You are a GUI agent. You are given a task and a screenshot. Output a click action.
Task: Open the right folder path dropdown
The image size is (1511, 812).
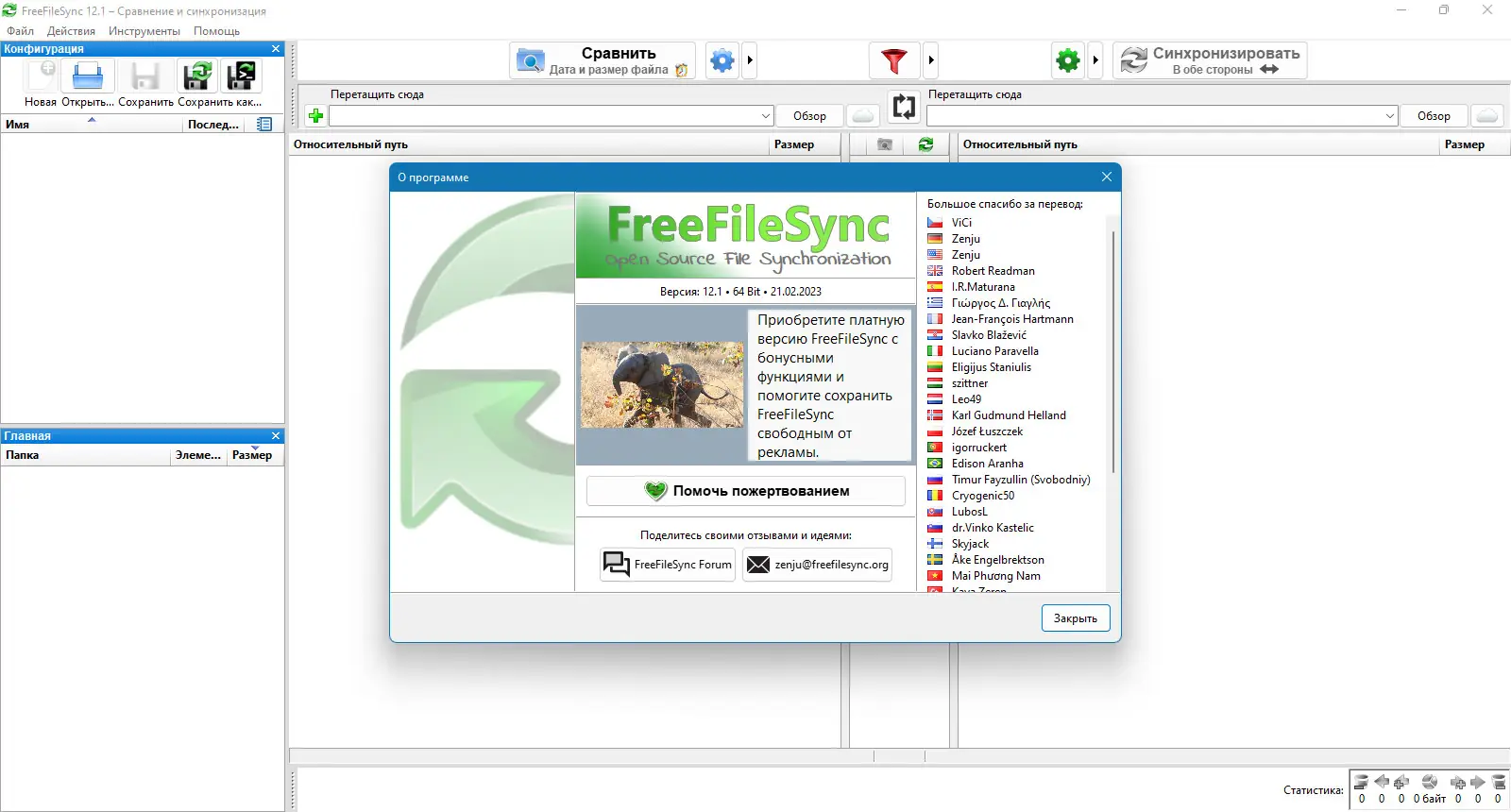1390,116
